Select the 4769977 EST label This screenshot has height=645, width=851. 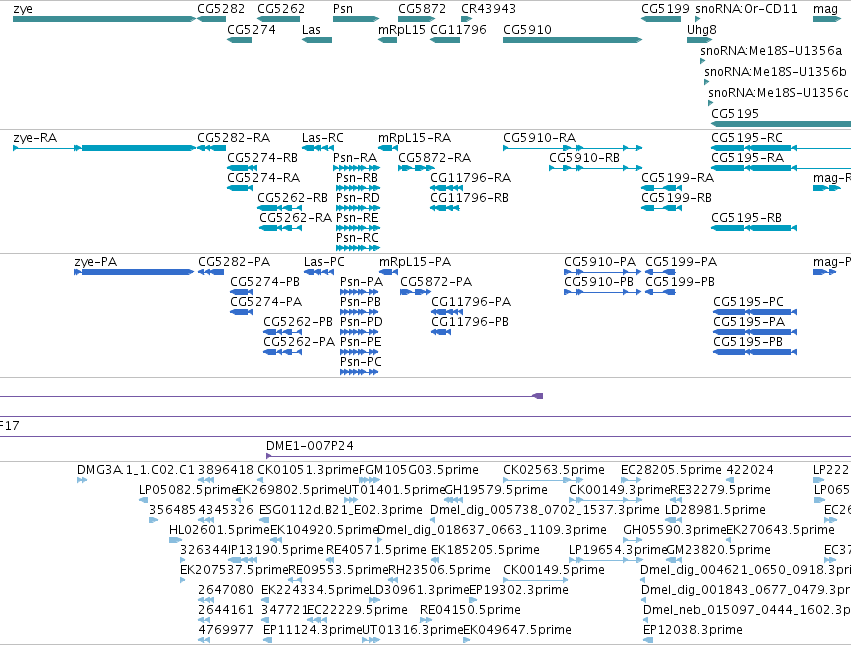point(226,629)
